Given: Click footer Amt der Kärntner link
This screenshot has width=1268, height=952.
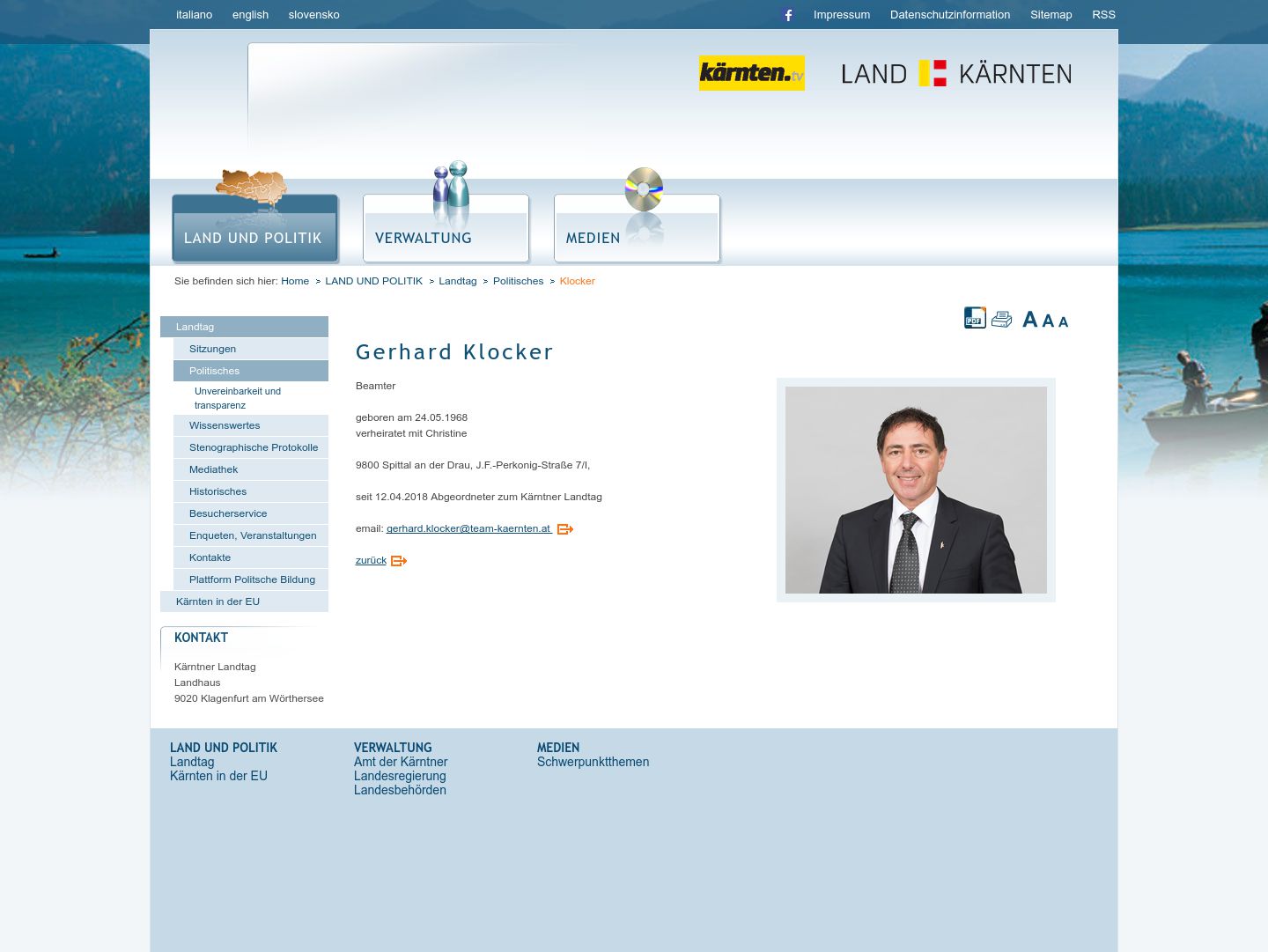Looking at the screenshot, I should click(401, 762).
